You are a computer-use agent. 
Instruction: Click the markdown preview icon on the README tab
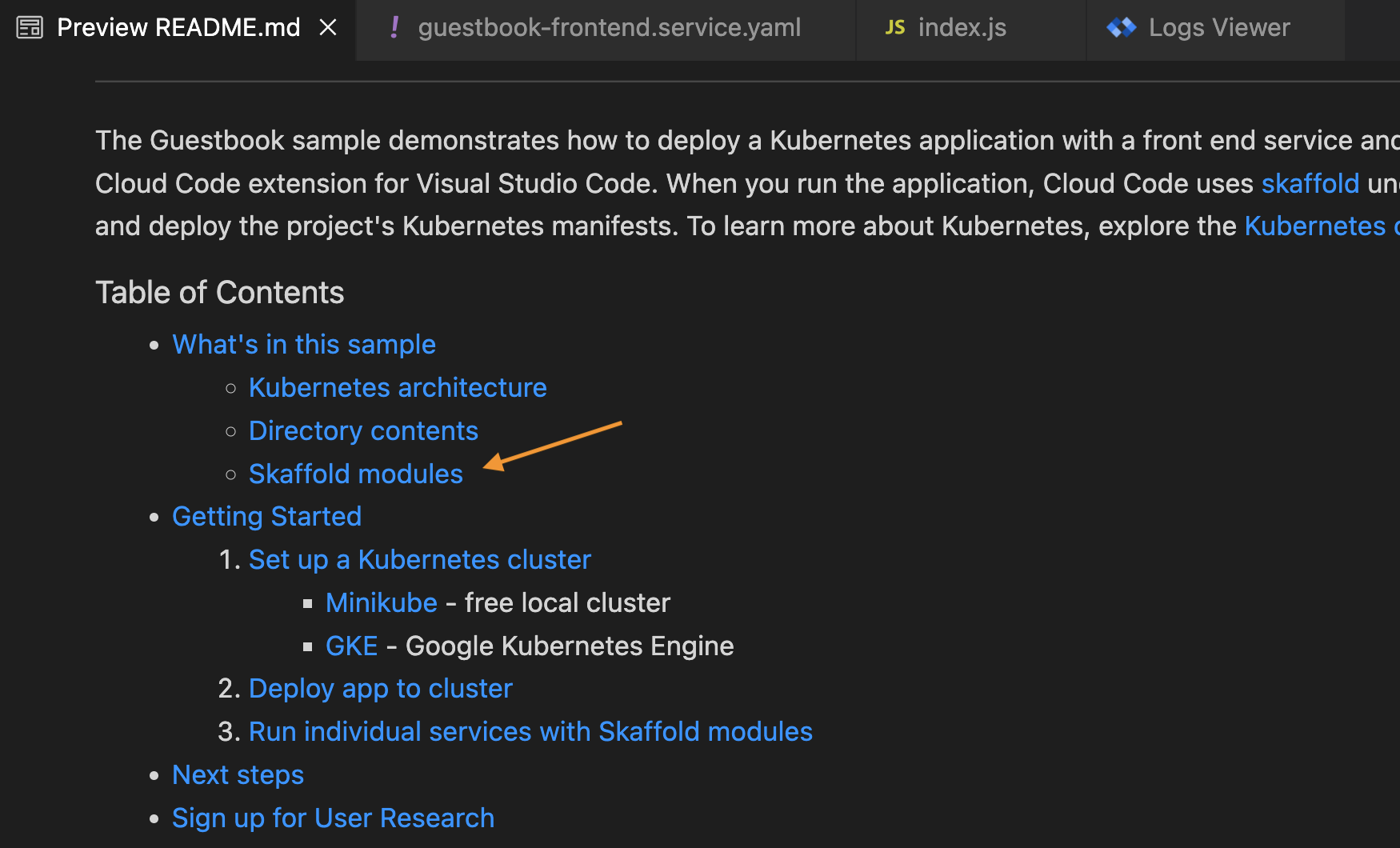(29, 26)
